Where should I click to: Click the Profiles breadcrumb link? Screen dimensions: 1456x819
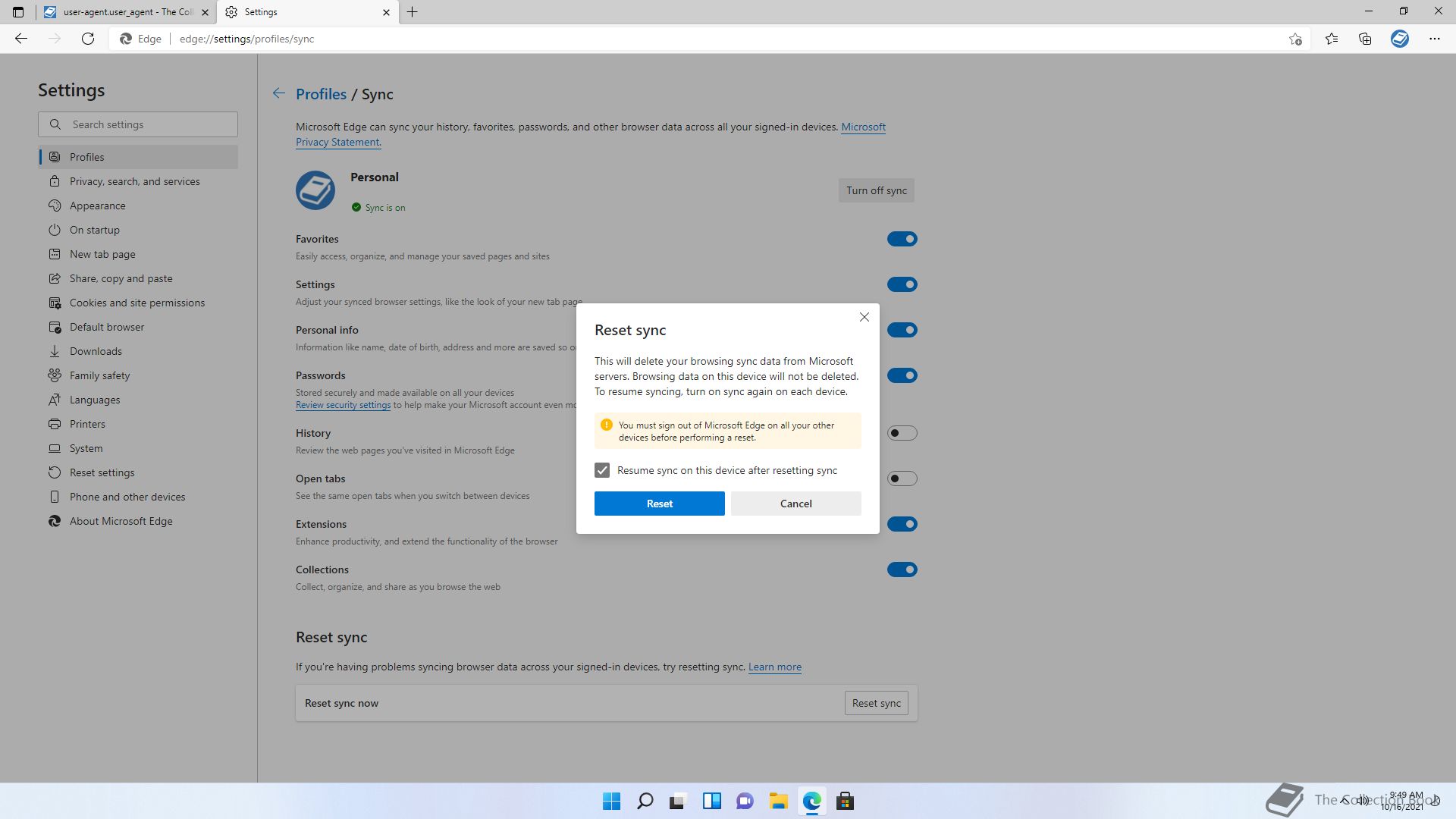[x=321, y=94]
